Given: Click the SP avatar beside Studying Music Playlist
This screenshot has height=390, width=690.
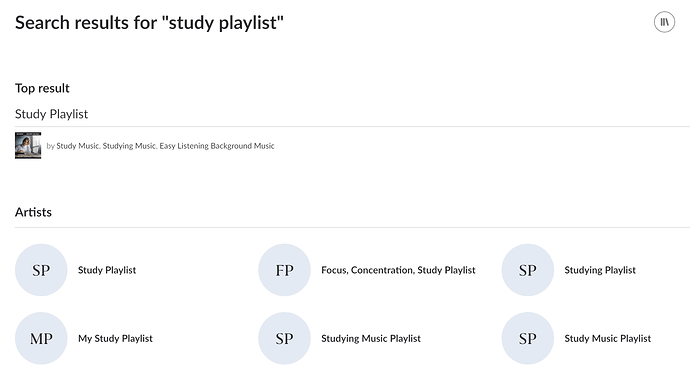Looking at the screenshot, I should 284,338.
